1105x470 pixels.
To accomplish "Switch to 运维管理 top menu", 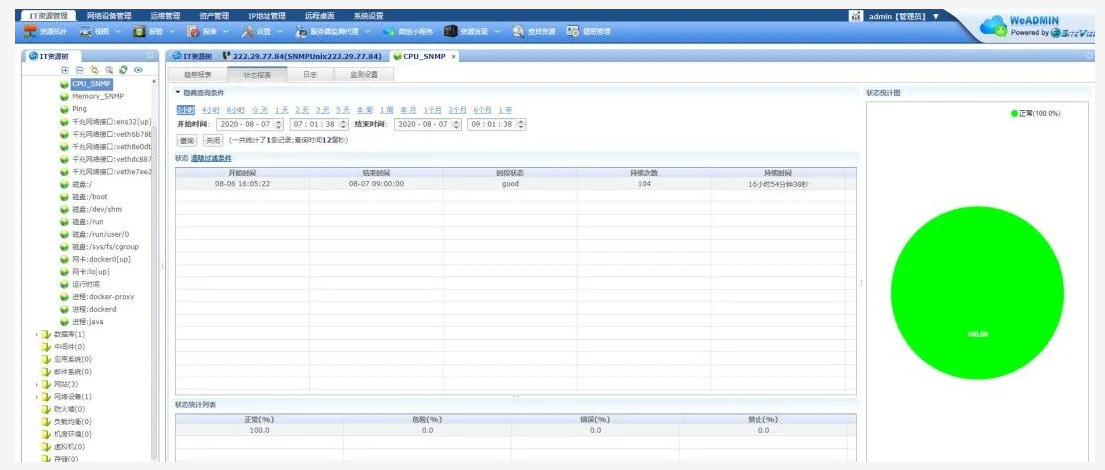I will (x=165, y=16).
